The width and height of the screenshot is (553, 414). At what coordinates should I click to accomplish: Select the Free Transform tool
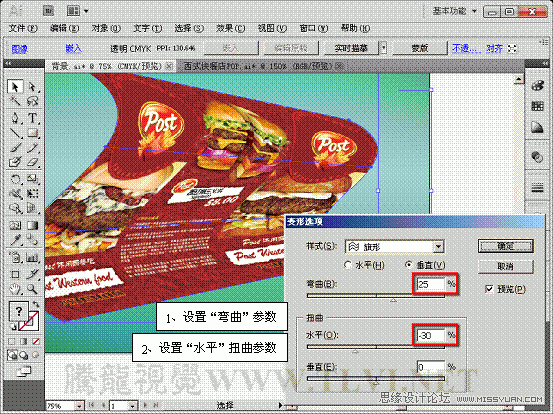click(32, 194)
